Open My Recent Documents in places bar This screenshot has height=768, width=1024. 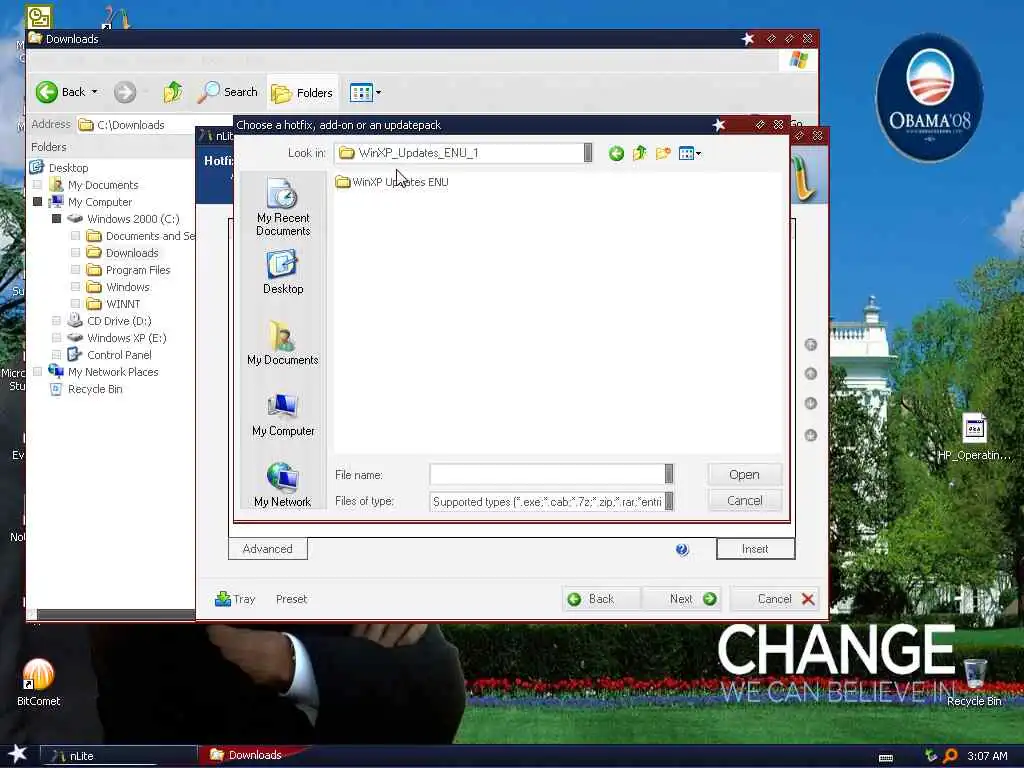(283, 206)
